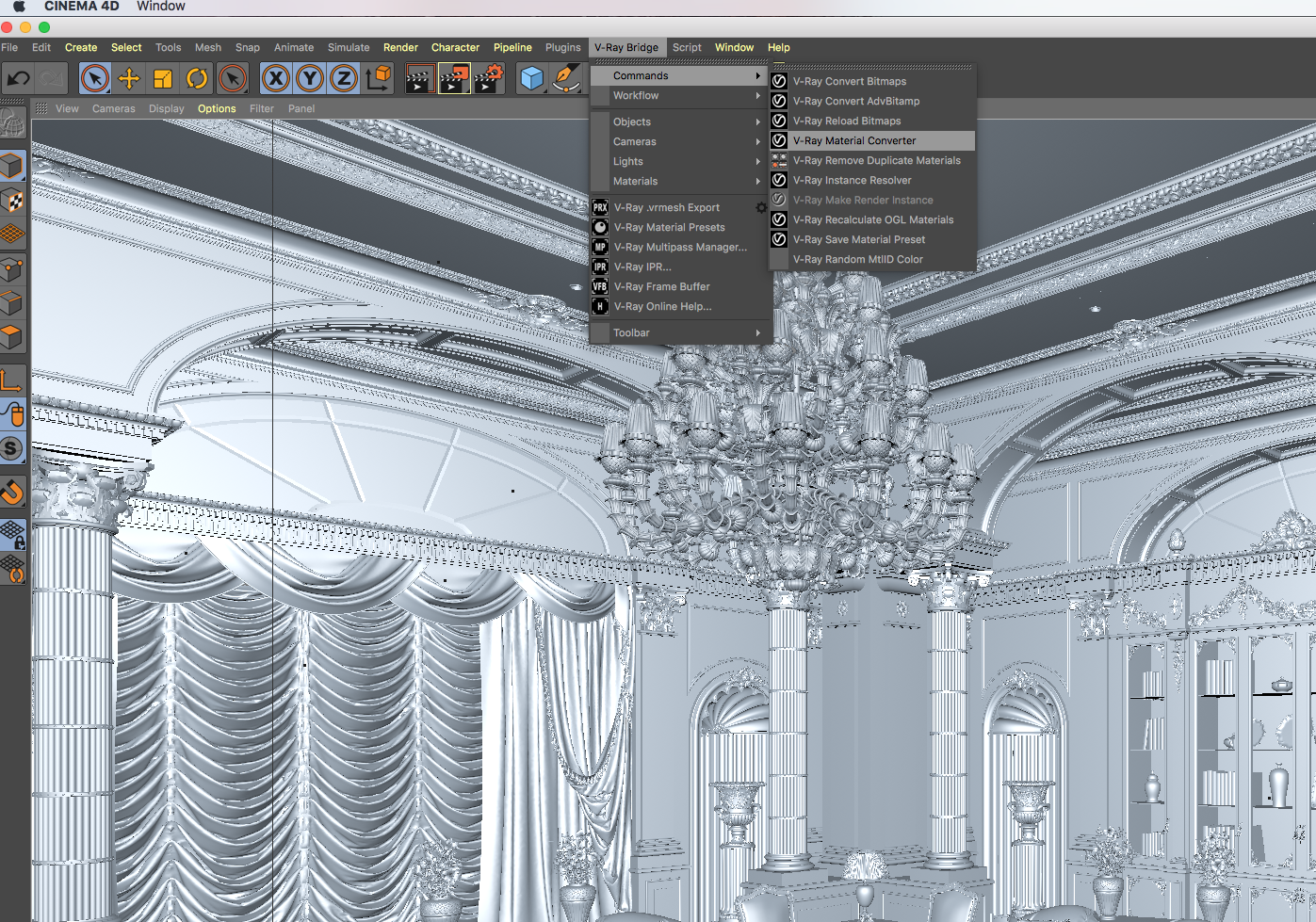
Task: Toggle Z axis lock
Action: pos(343,78)
